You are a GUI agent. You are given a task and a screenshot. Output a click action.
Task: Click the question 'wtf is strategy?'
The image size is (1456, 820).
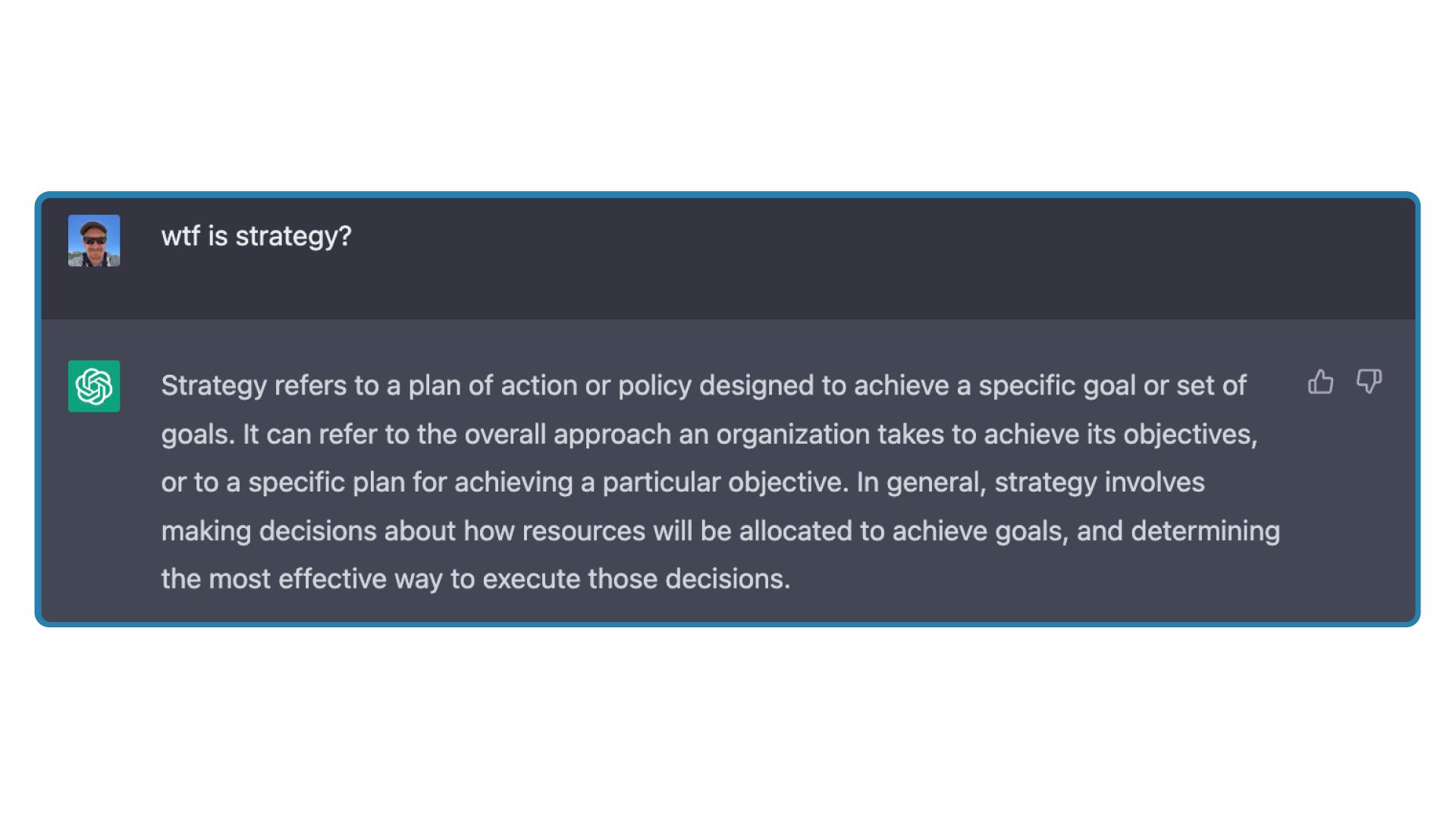click(x=256, y=237)
